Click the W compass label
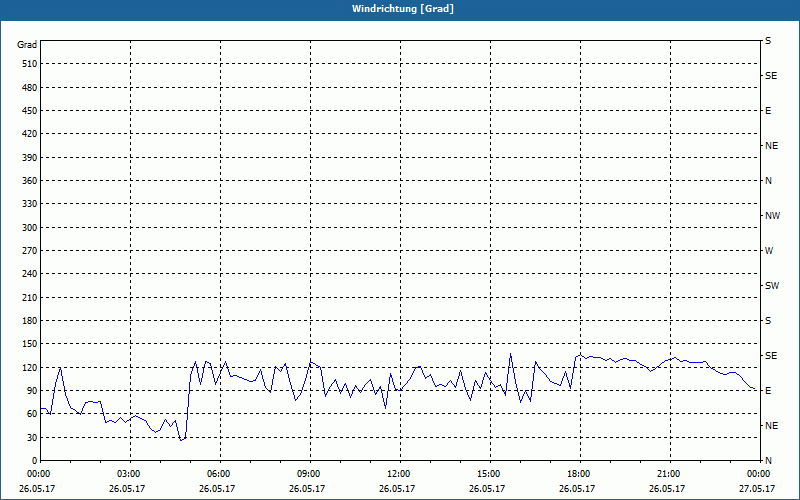The height and width of the screenshot is (500, 800). click(769, 251)
